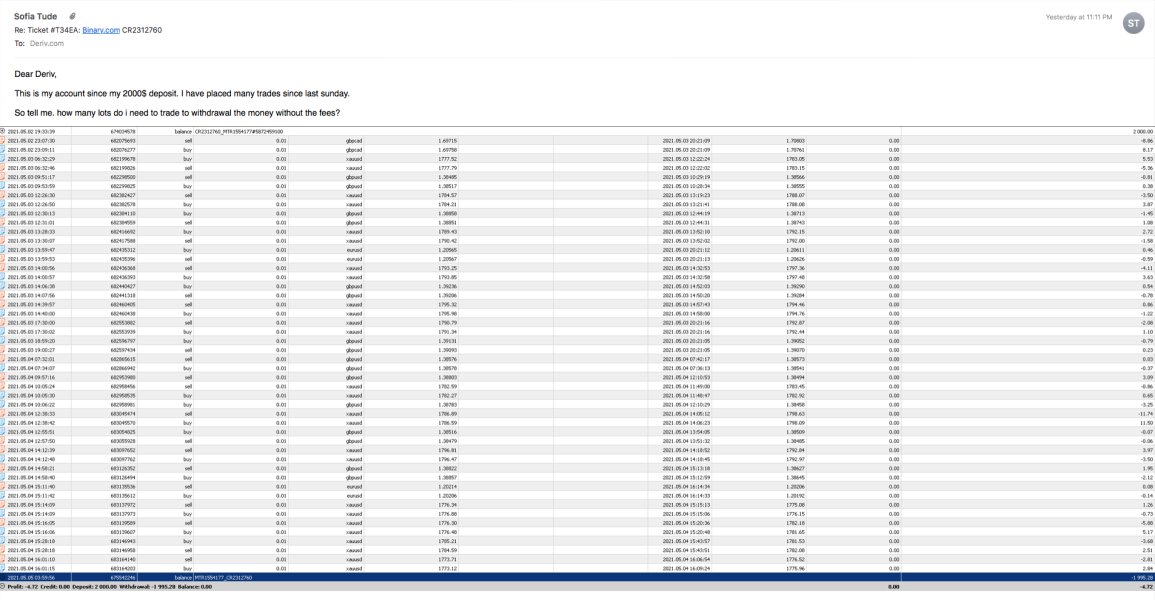Screen dimensions: 1155x600
Task: Click the open time '2021.05.02 19:33:39'
Action: 31,132
